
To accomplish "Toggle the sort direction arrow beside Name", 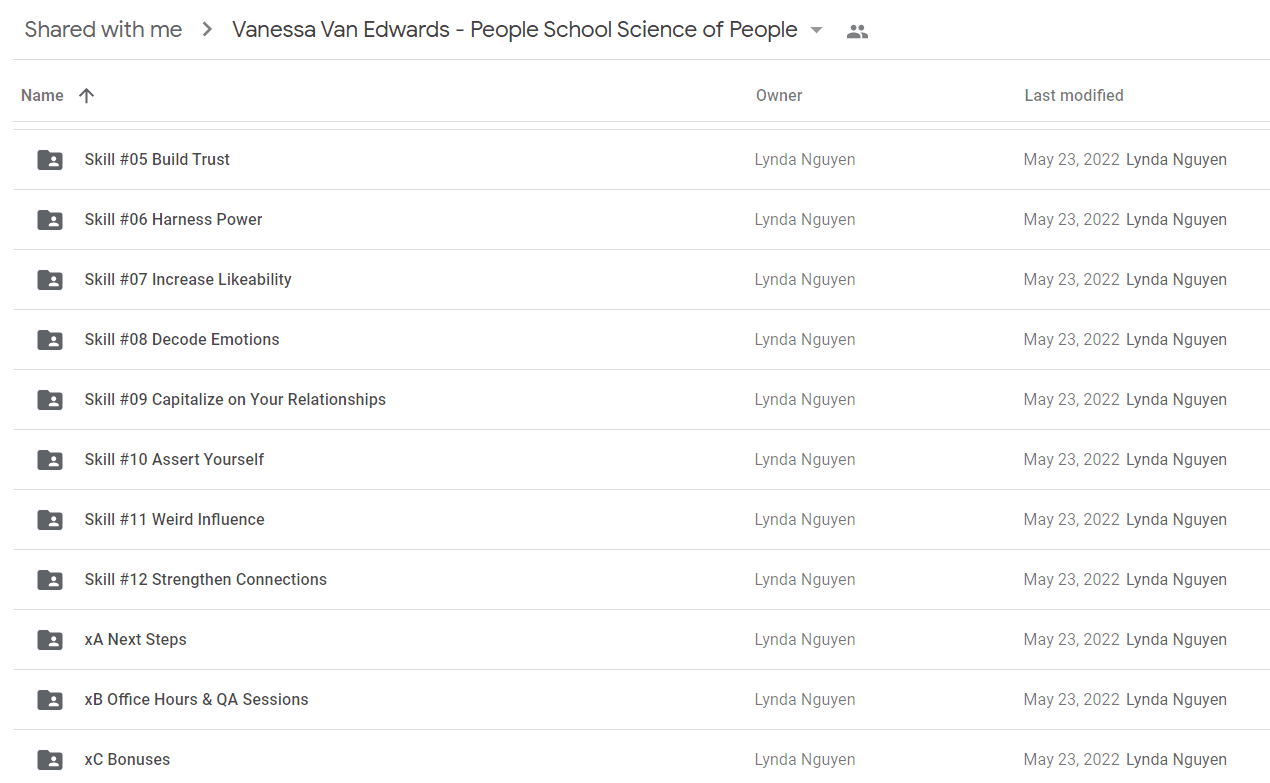I will point(87,96).
